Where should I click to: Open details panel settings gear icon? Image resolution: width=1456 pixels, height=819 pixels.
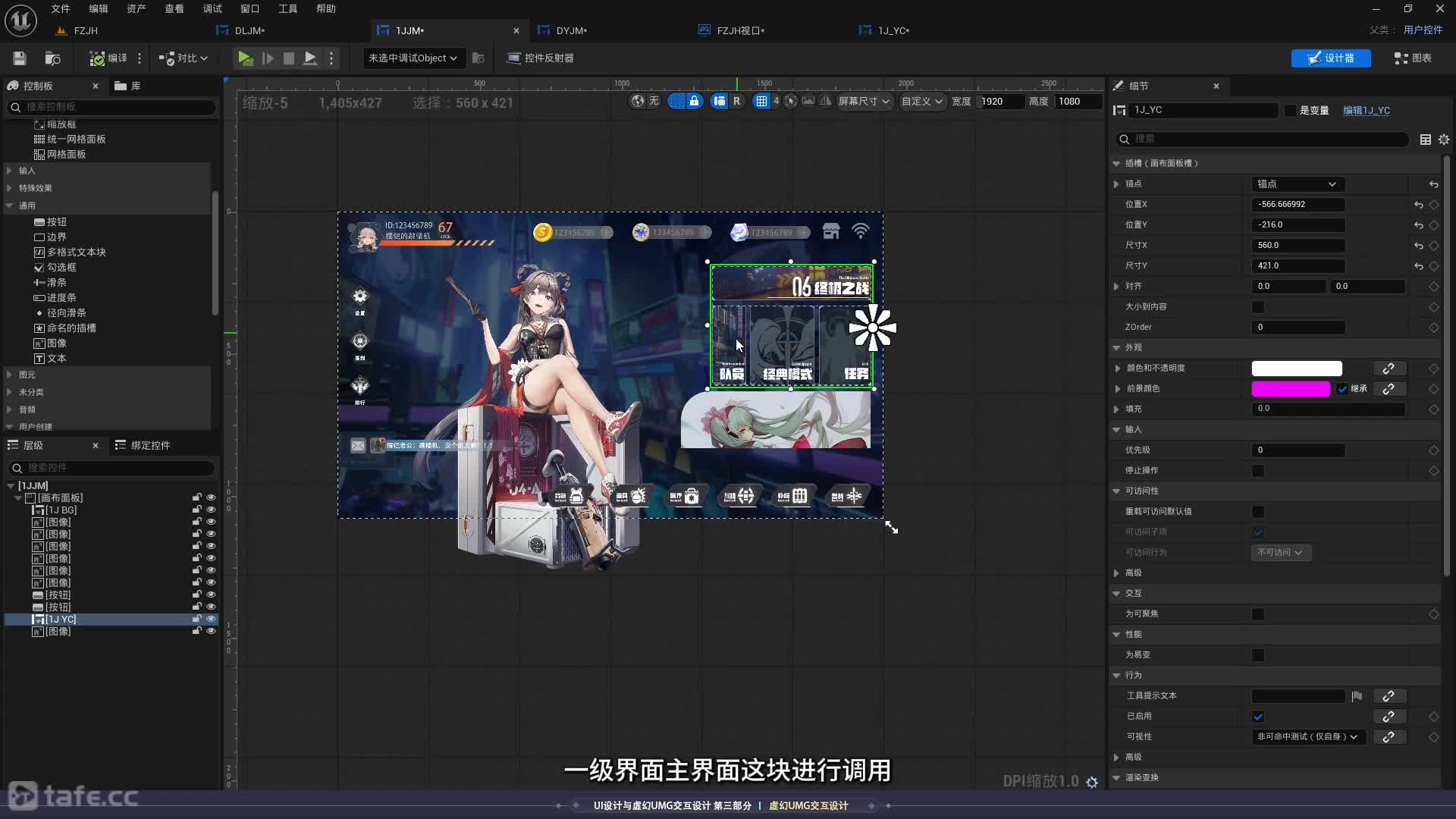[x=1444, y=140]
